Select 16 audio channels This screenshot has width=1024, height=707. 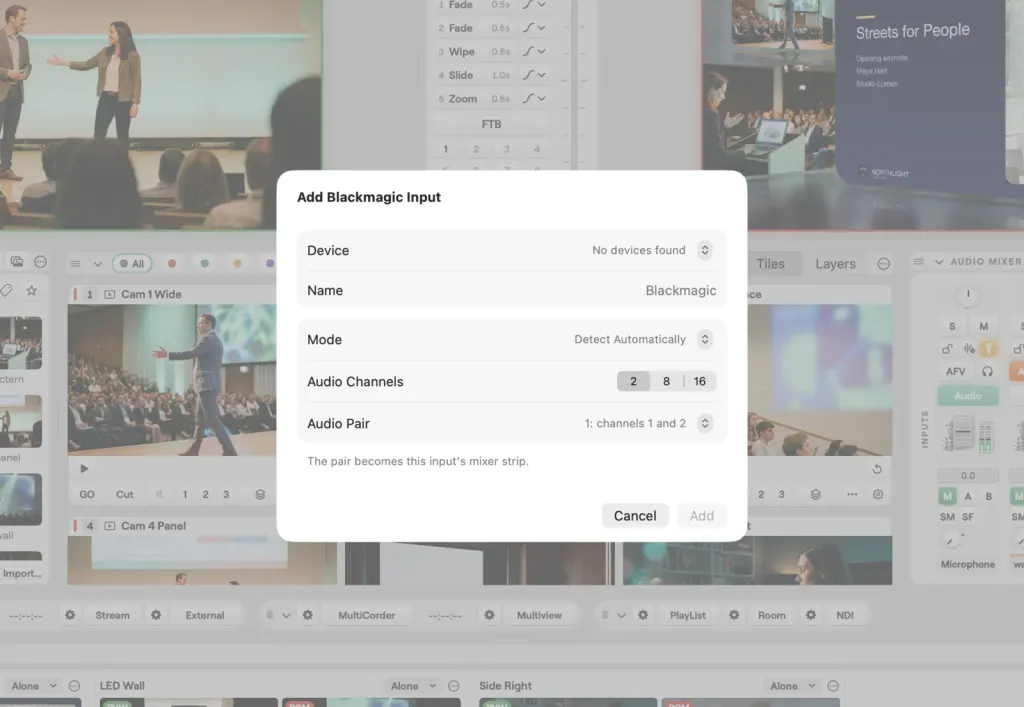pos(699,381)
